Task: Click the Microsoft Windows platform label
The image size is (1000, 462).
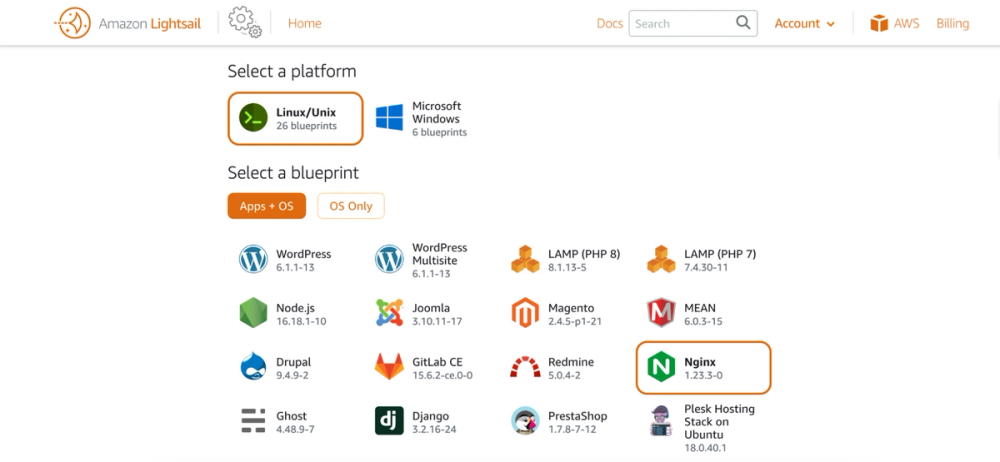Action: [436, 112]
